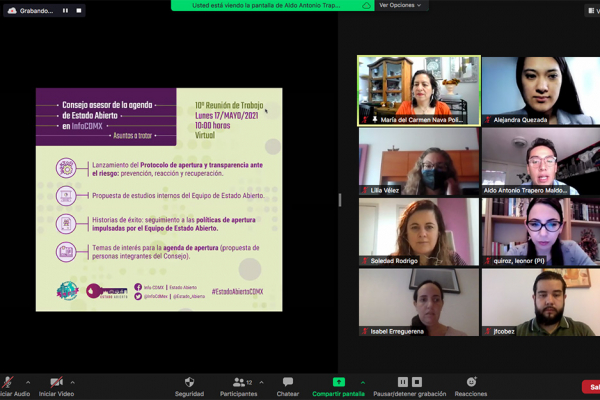The image size is (600, 400).
Task: Select María del Carmen Nava video tile
Action: (419, 90)
